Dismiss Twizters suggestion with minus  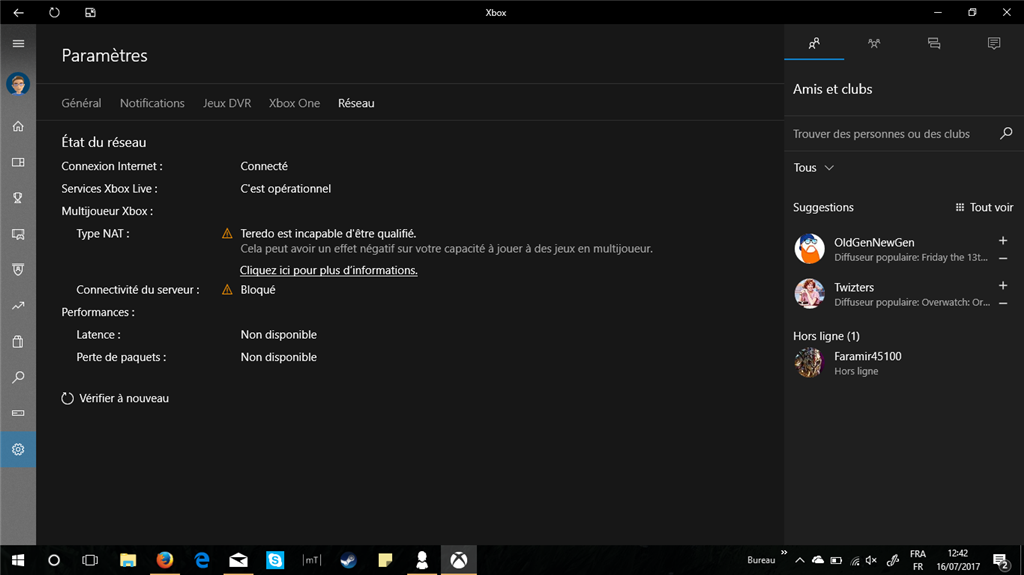tap(1003, 303)
